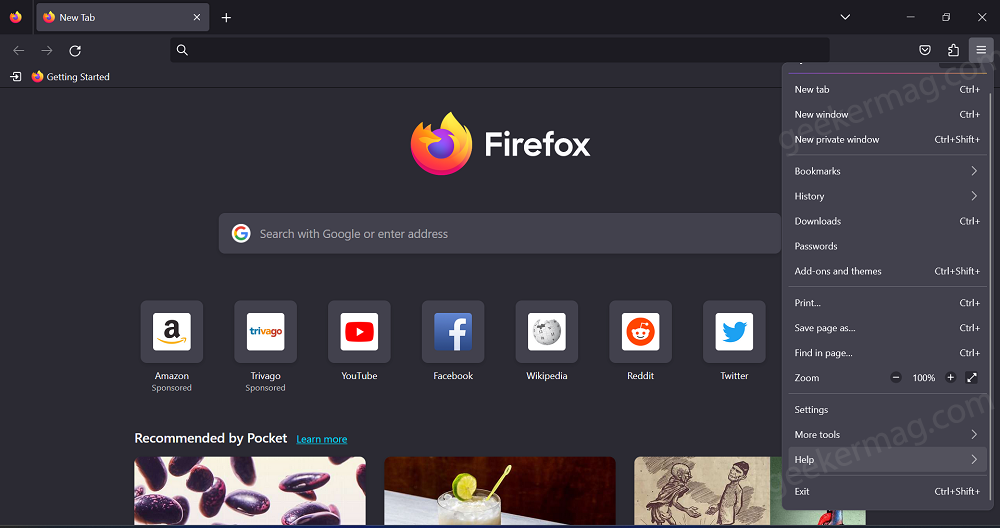Select New tab menu item
The height and width of the screenshot is (528, 1000).
(x=887, y=89)
